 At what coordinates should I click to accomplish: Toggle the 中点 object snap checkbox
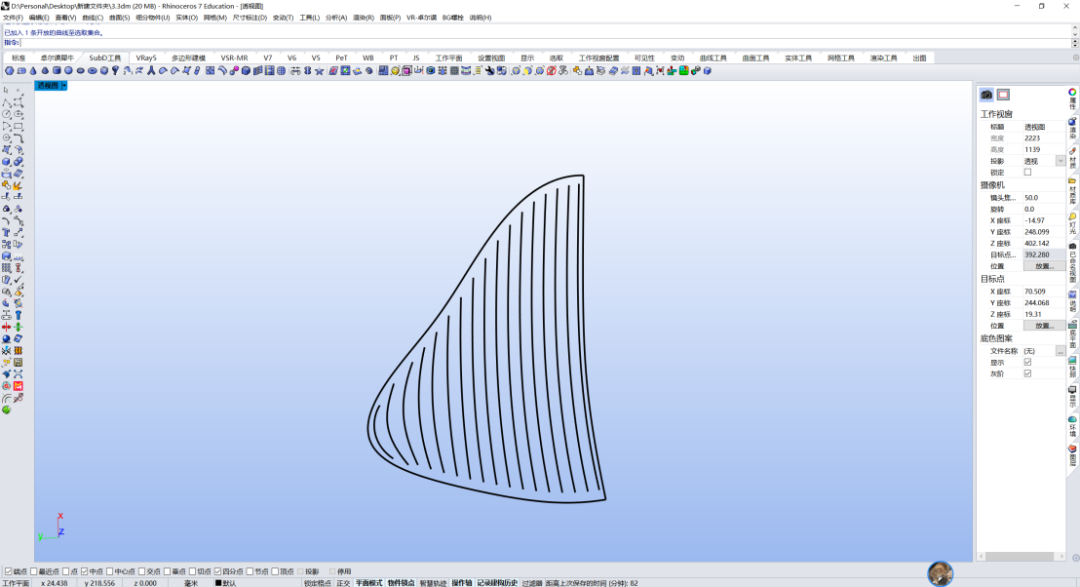point(85,571)
